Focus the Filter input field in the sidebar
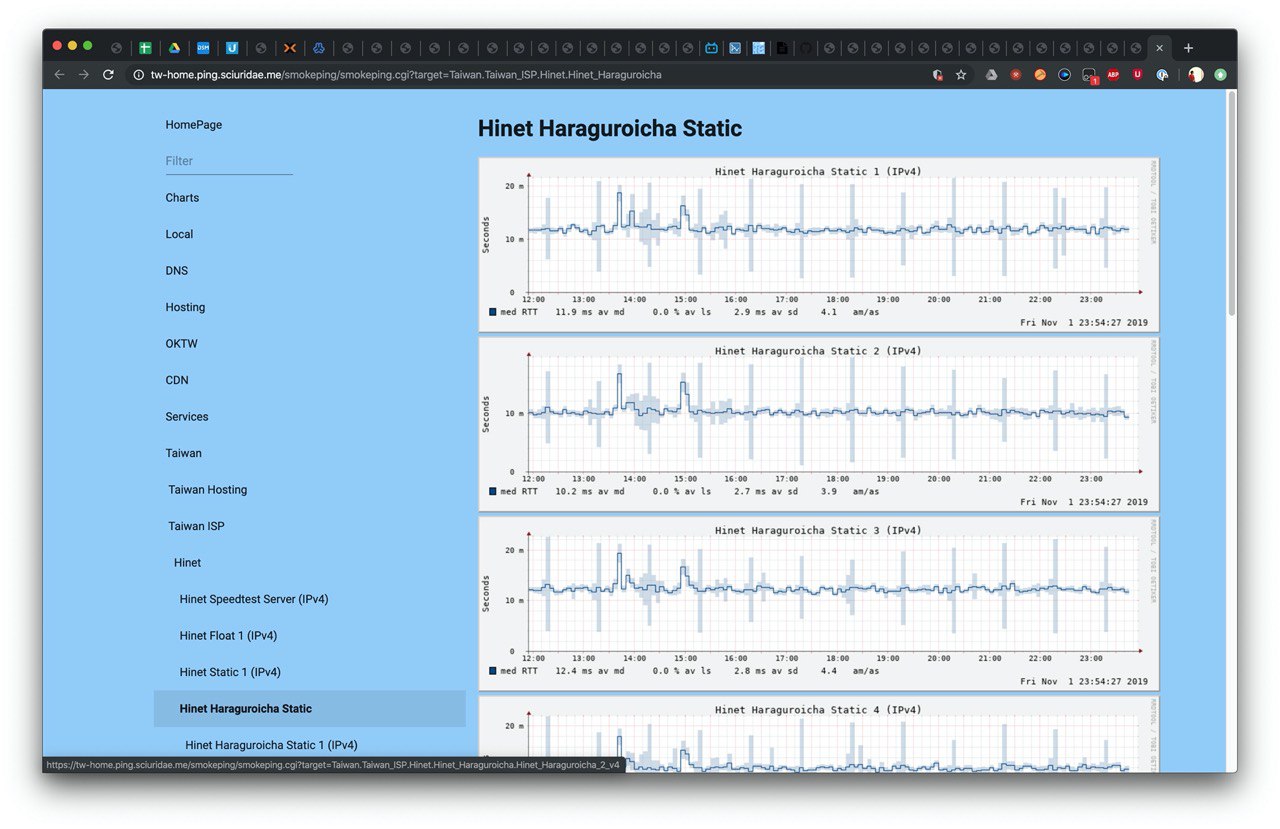The height and width of the screenshot is (829, 1280). [229, 161]
